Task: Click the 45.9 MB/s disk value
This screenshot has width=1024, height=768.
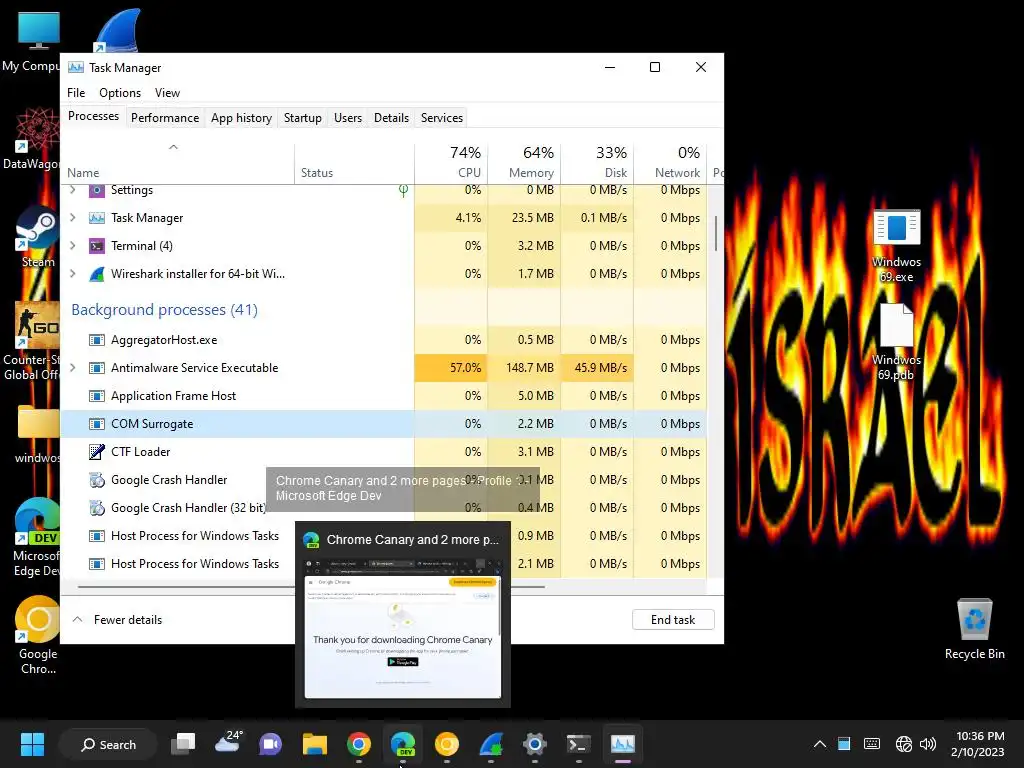Action: 598,368
